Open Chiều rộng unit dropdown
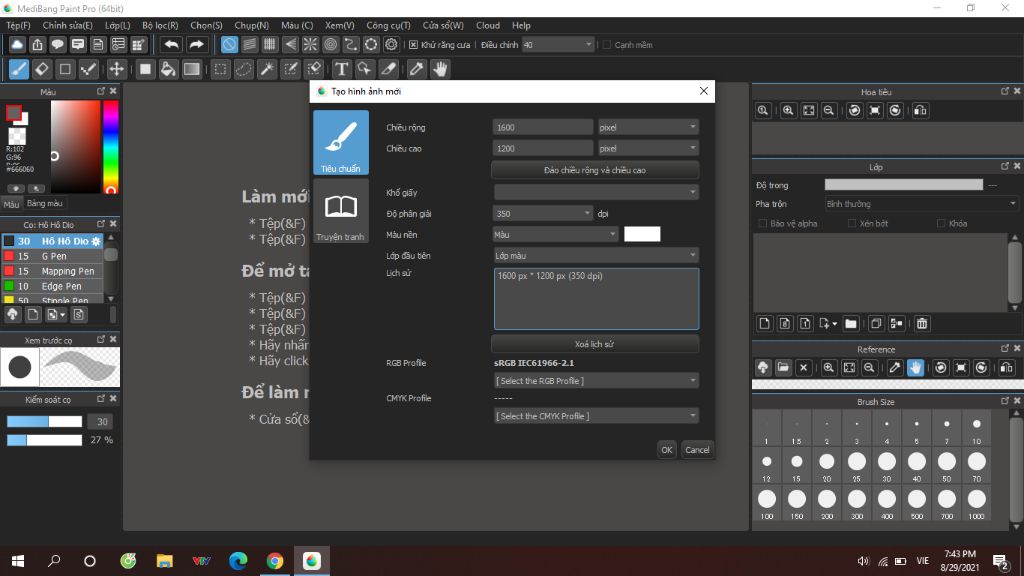This screenshot has height=576, width=1024. pos(648,127)
